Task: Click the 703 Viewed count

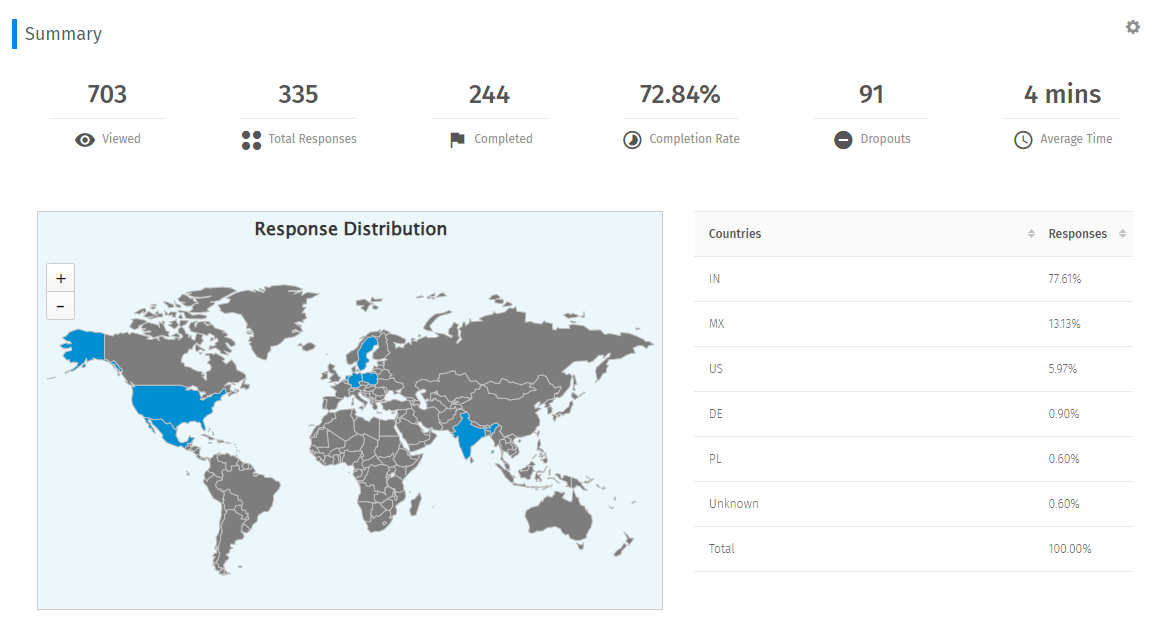Action: coord(107,95)
